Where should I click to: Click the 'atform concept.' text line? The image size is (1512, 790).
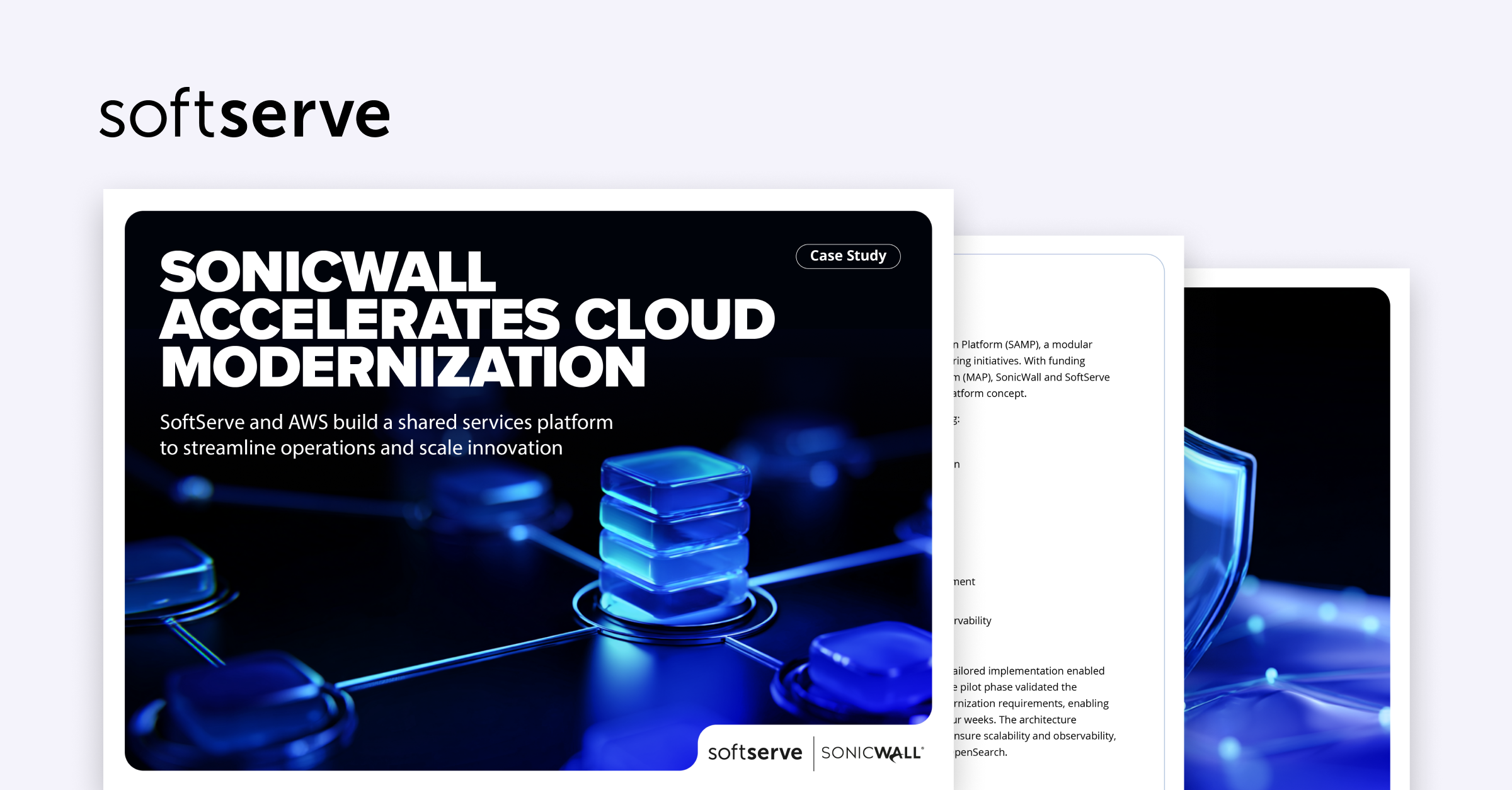(990, 393)
